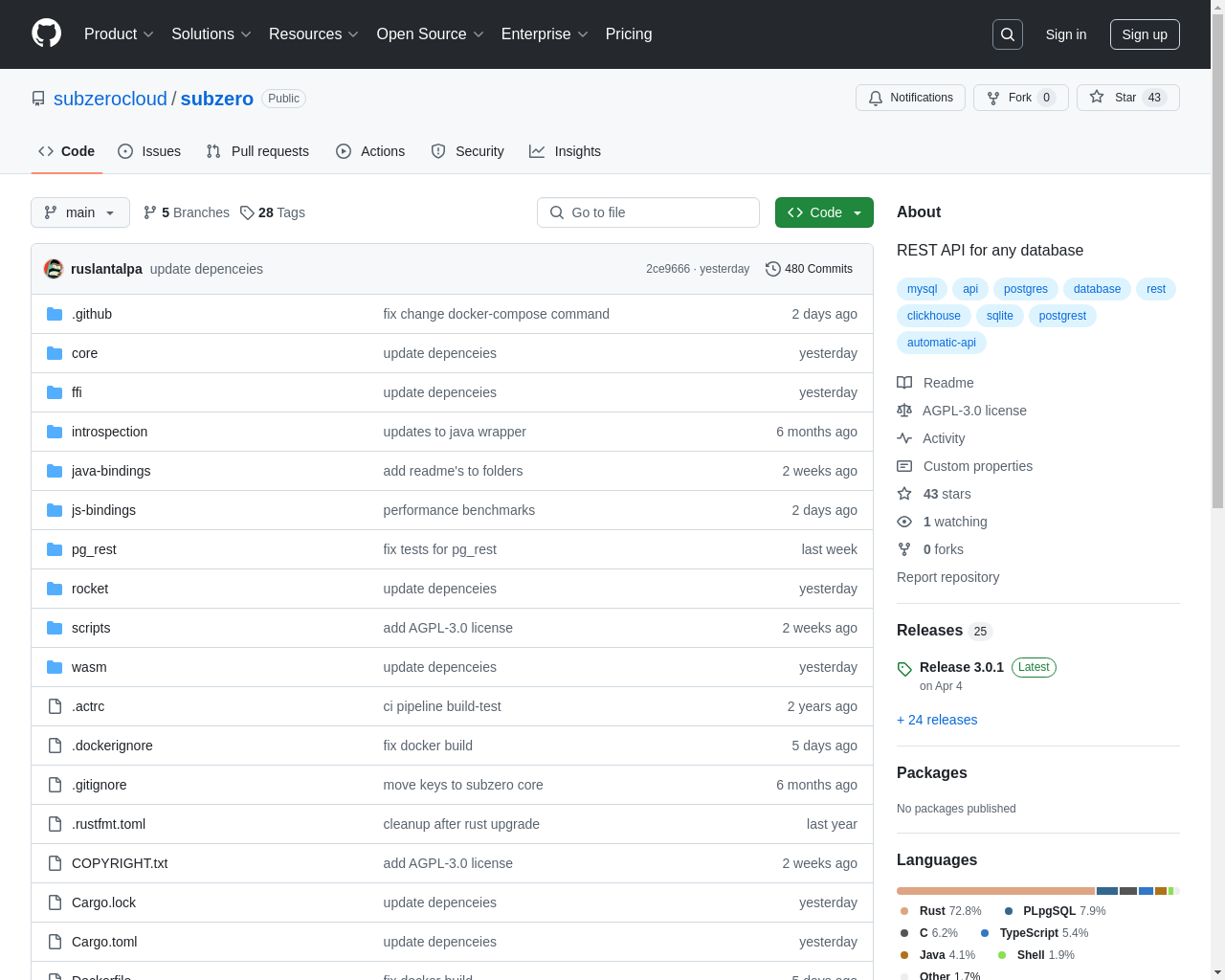Viewport: 1225px width, 980px height.
Task: Click the history clock icon beside 480 Commits
Action: 773,269
